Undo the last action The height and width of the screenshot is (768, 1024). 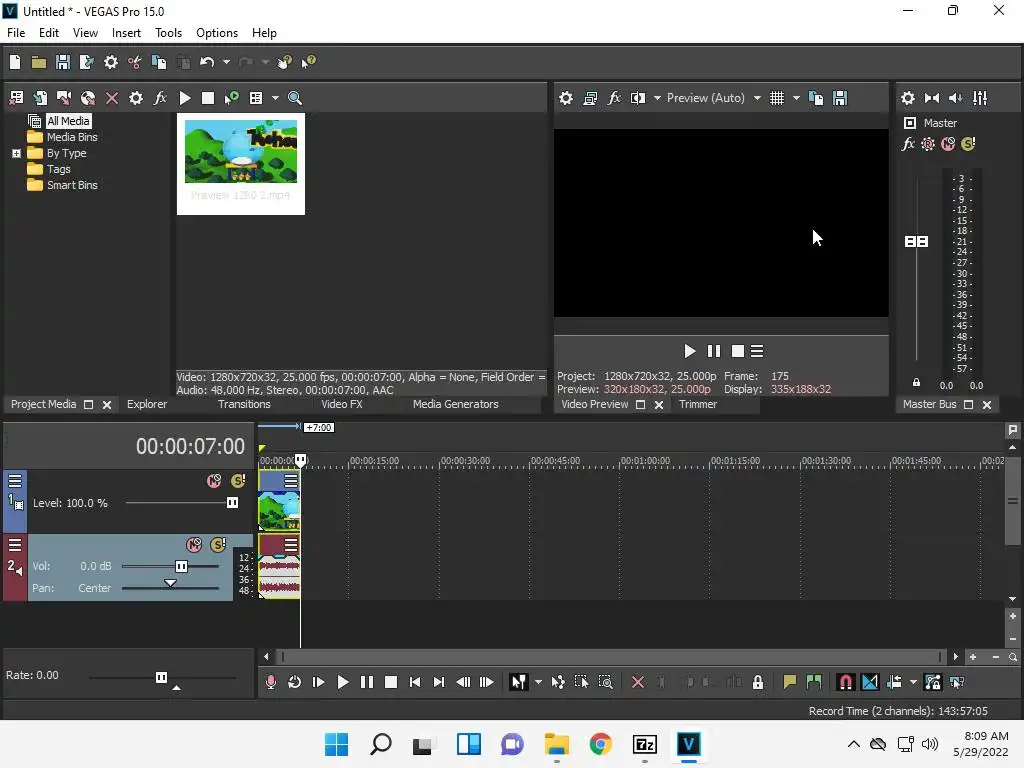(x=207, y=62)
